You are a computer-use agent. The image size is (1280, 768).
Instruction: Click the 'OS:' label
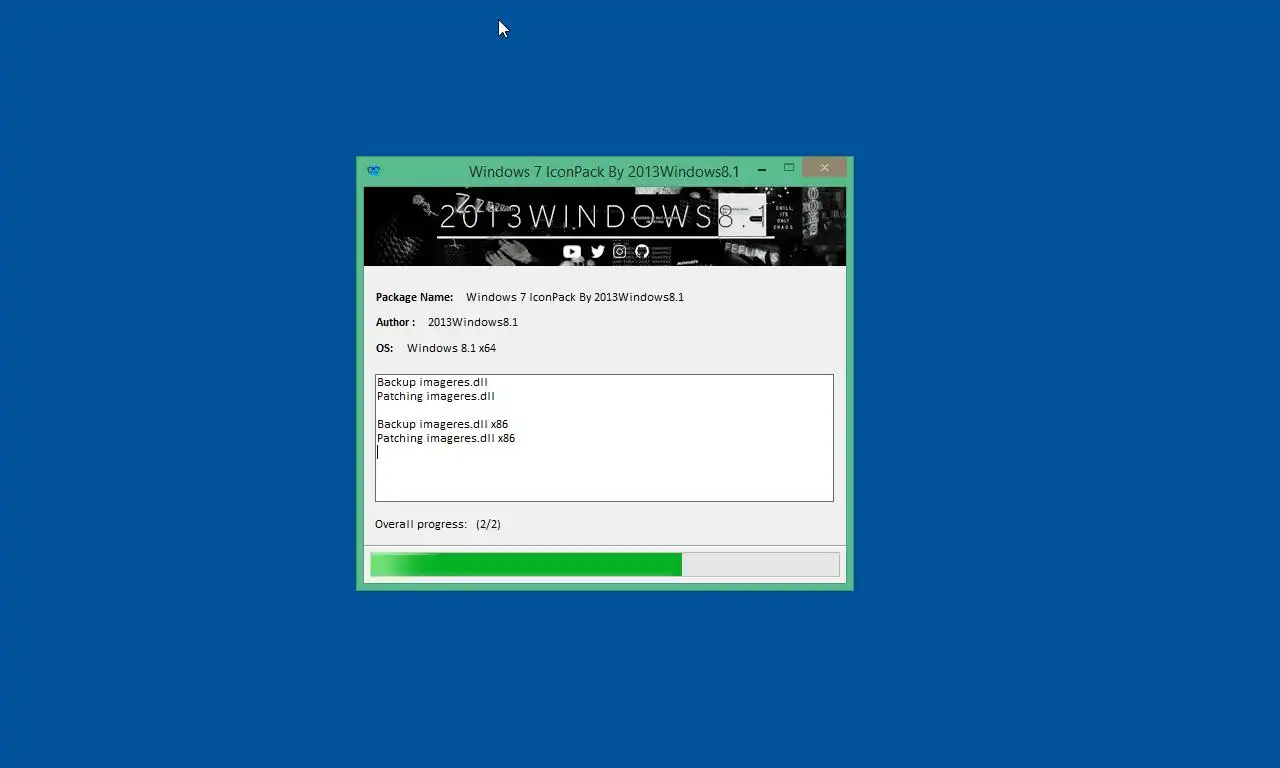pos(385,348)
